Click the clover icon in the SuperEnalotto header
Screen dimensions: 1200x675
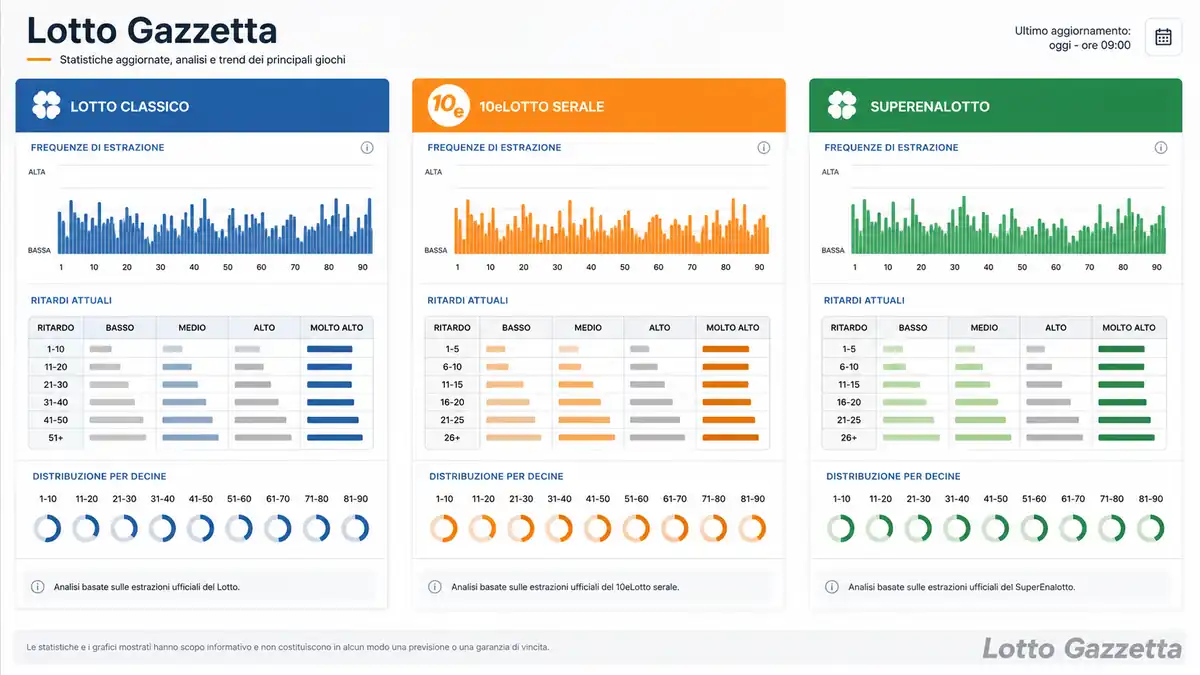842,106
